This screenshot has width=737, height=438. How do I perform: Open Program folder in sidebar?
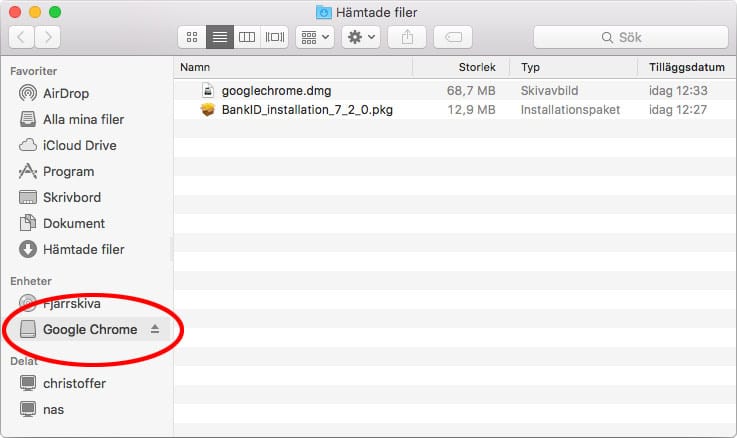click(68, 171)
